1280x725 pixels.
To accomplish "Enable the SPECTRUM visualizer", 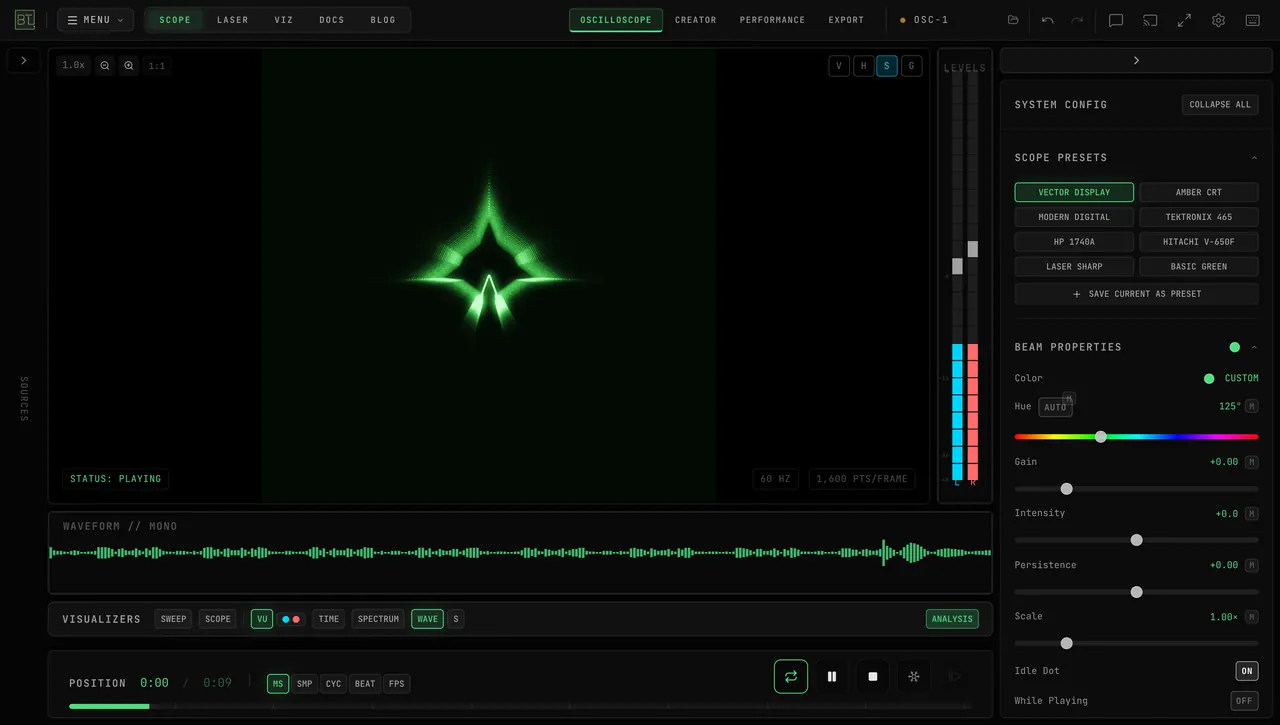I will 378,619.
